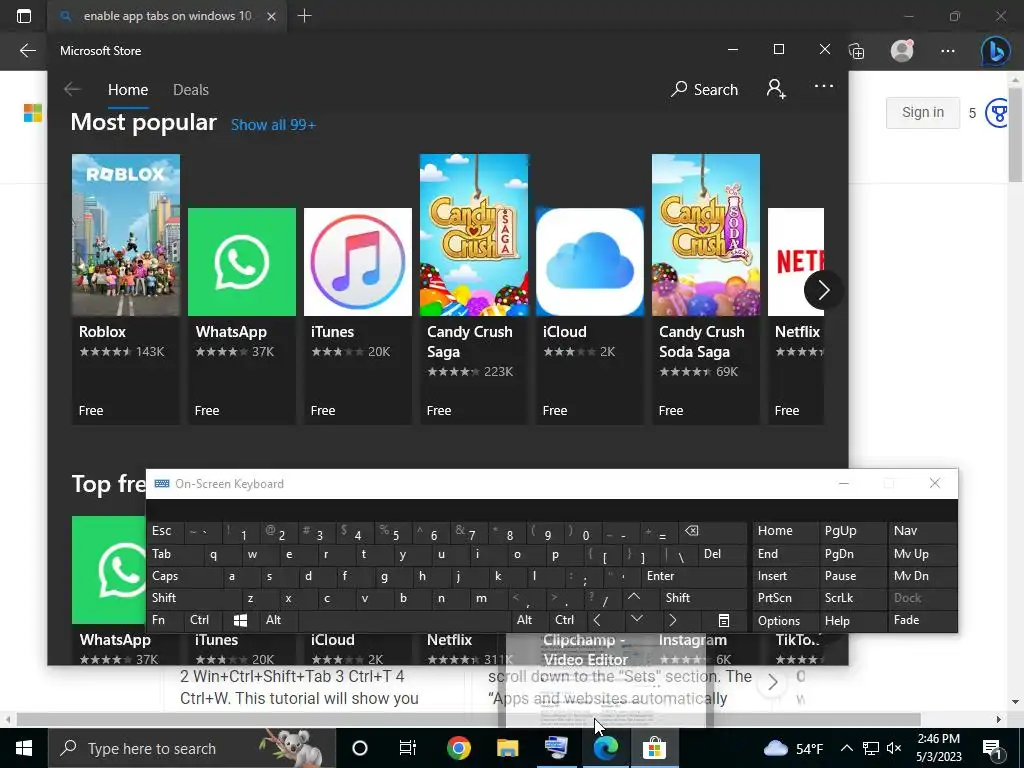This screenshot has height=768, width=1024.
Task: Open Edge Collections icon
Action: click(856, 51)
